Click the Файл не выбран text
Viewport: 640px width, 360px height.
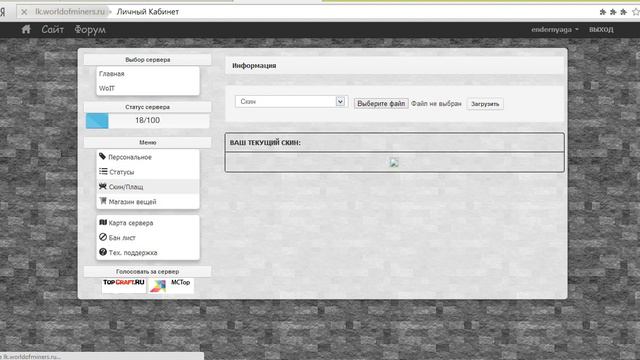[x=436, y=104]
